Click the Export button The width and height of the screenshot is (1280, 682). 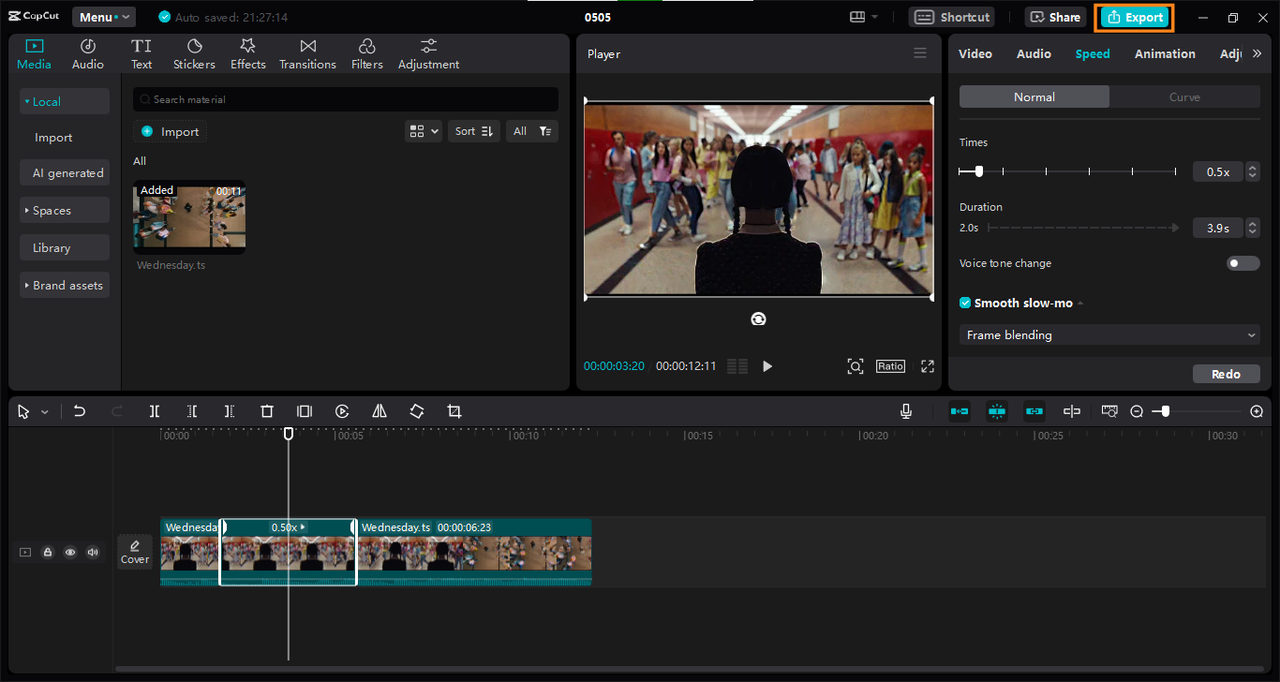[x=1135, y=17]
